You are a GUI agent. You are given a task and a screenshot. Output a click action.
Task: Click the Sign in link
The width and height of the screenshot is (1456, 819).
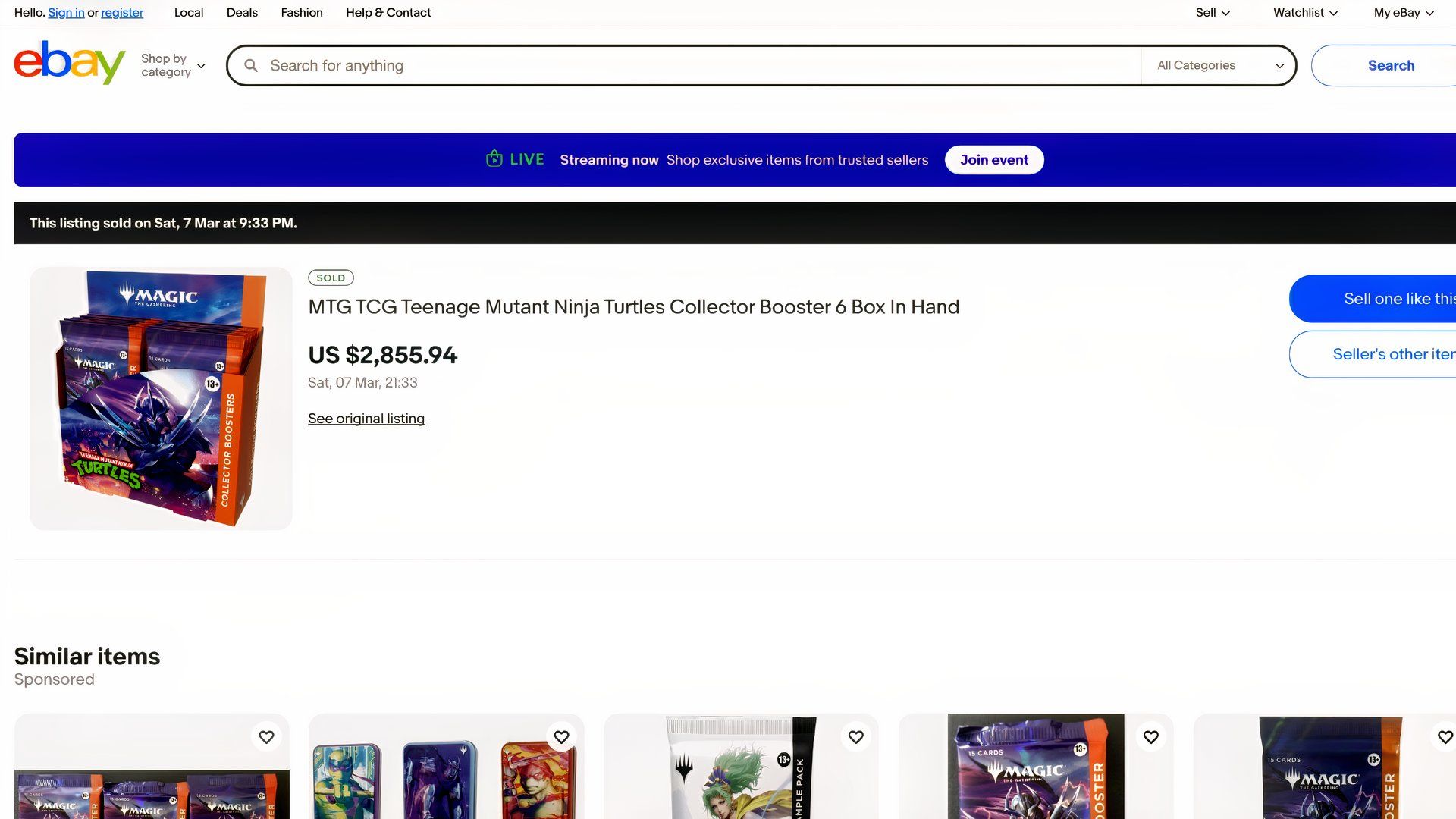pos(66,13)
